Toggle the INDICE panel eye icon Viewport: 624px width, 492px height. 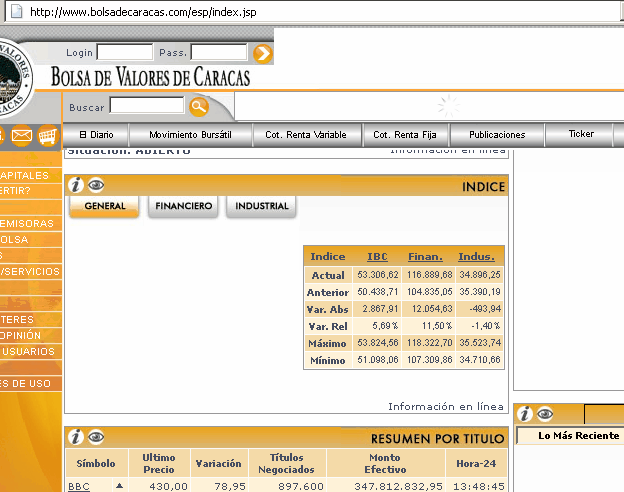pyautogui.click(x=96, y=185)
